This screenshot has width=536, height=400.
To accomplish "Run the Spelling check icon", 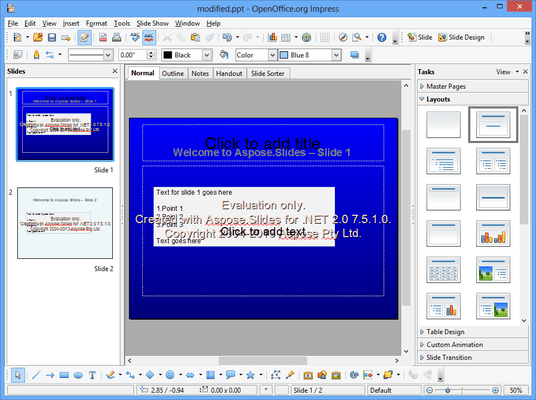I will pyautogui.click(x=135, y=37).
